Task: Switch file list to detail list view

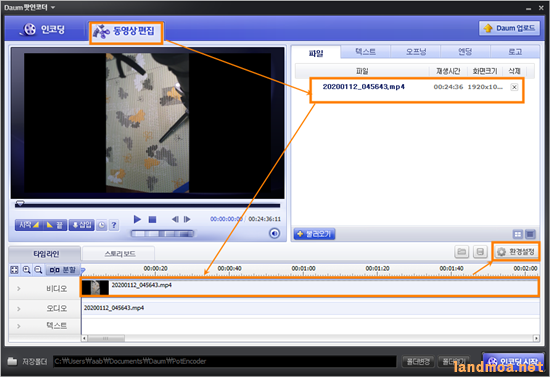Action: (x=530, y=234)
